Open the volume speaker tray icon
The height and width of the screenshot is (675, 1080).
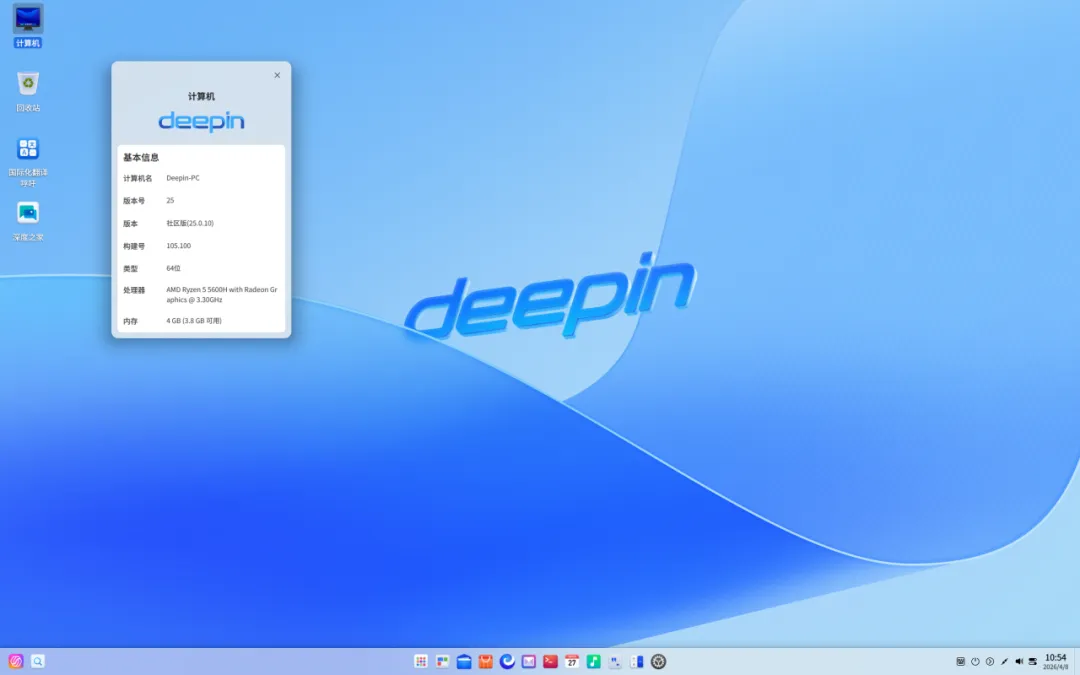pos(1019,661)
